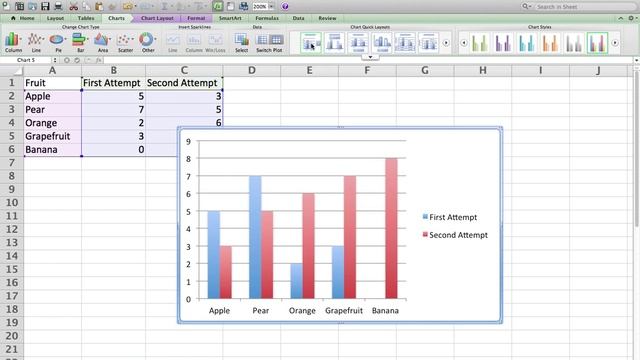This screenshot has height=360, width=640.
Task: Apply the gray chart style
Action: click(574, 42)
